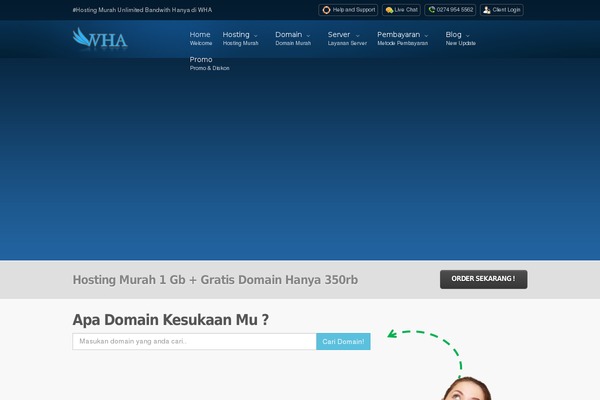The image size is (600, 400).
Task: Start a Live Chat
Action: (401, 10)
